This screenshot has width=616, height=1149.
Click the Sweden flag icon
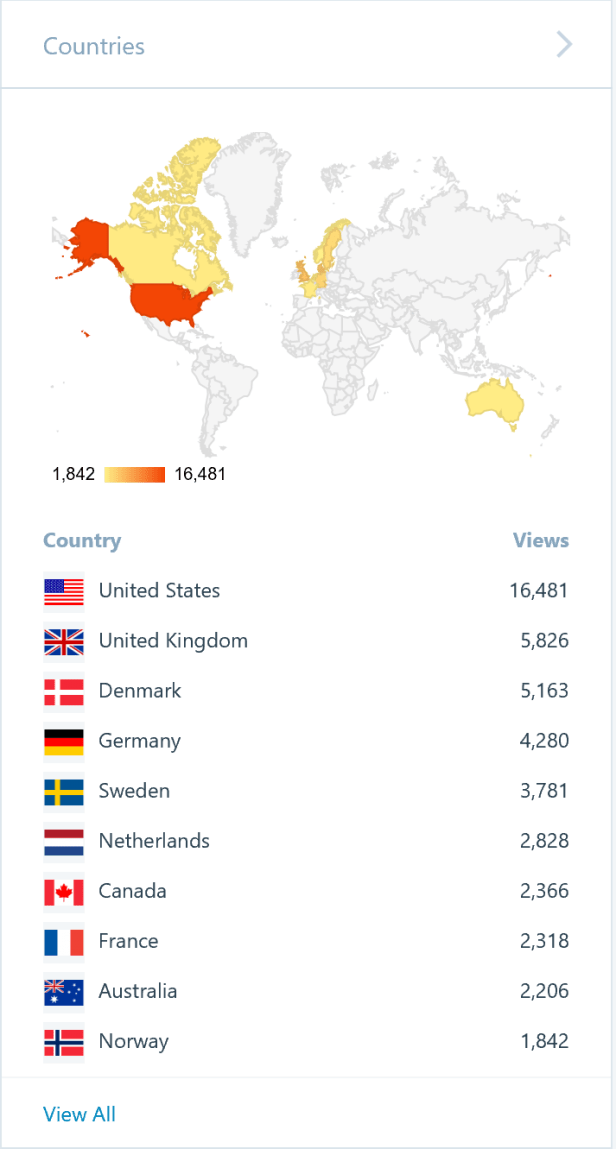pyautogui.click(x=63, y=790)
